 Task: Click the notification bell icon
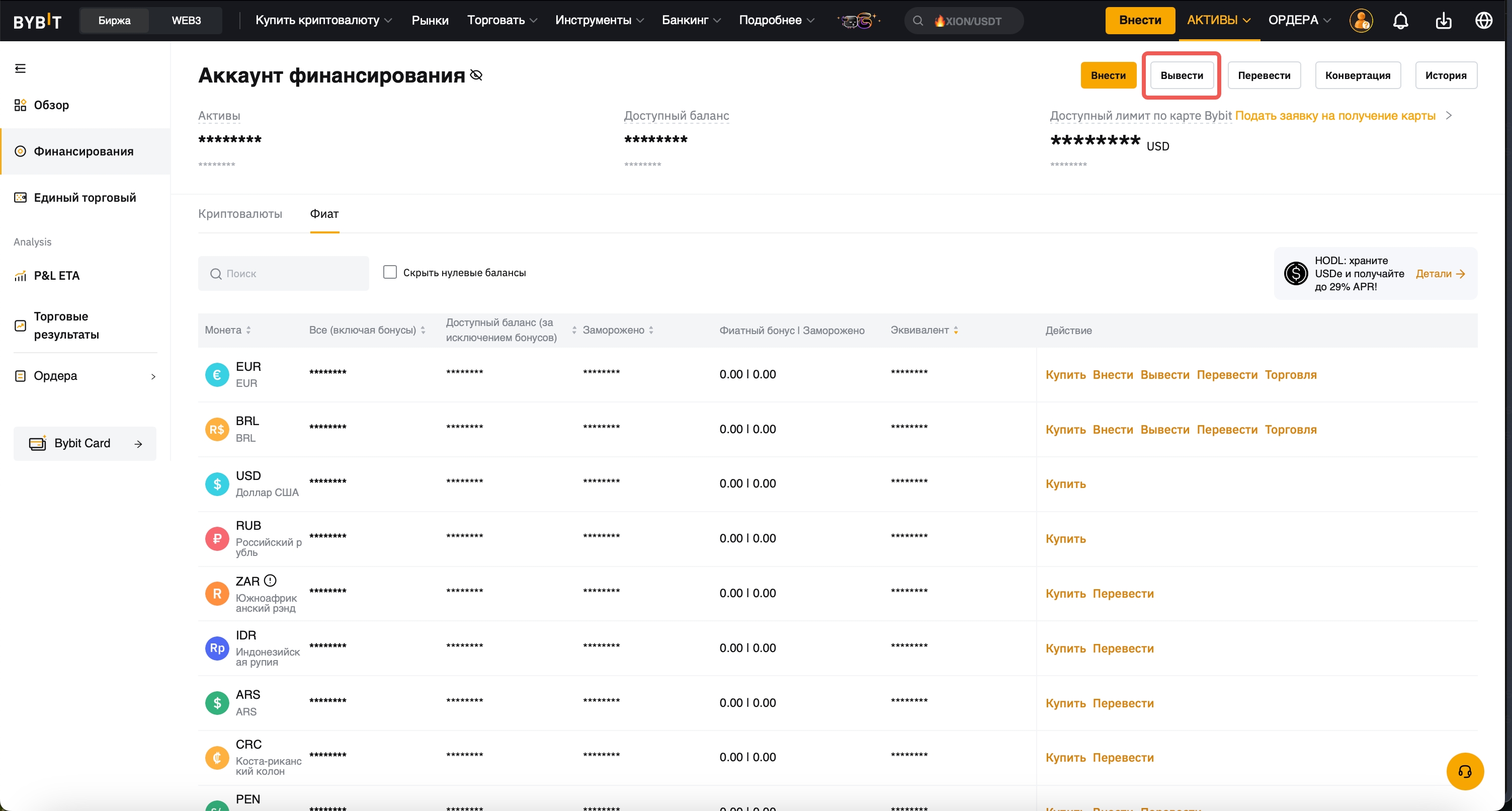pyautogui.click(x=1400, y=21)
